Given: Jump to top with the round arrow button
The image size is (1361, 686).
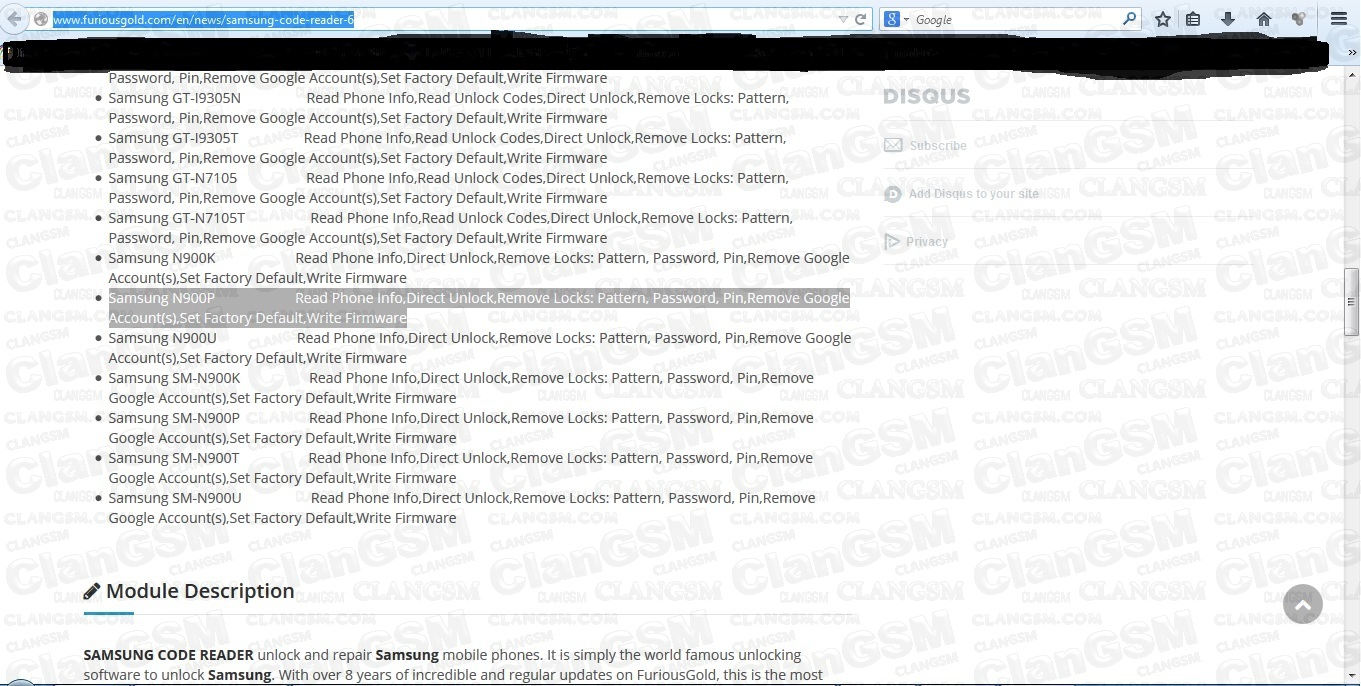Looking at the screenshot, I should pos(1303,604).
